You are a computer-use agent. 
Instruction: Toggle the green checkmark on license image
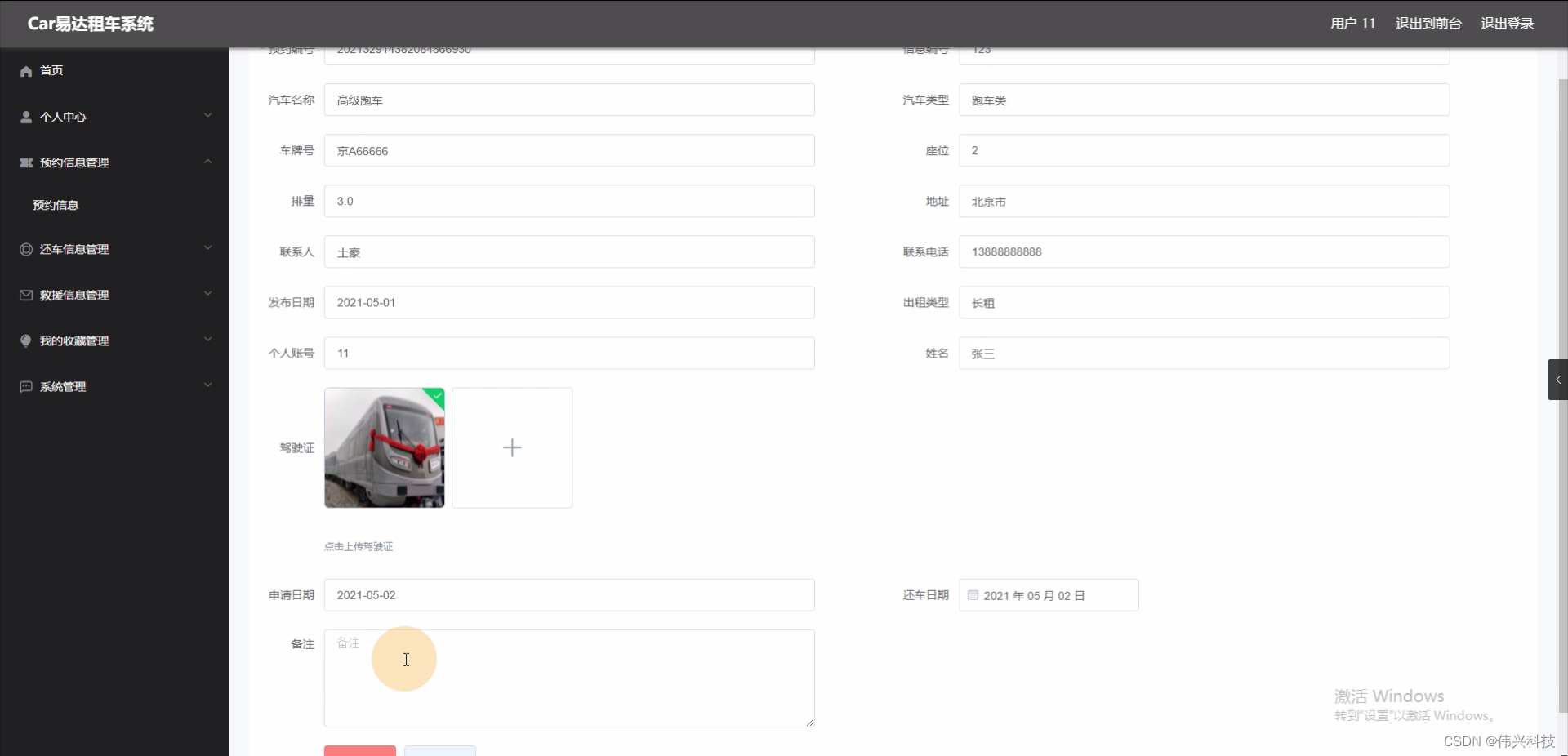click(436, 398)
